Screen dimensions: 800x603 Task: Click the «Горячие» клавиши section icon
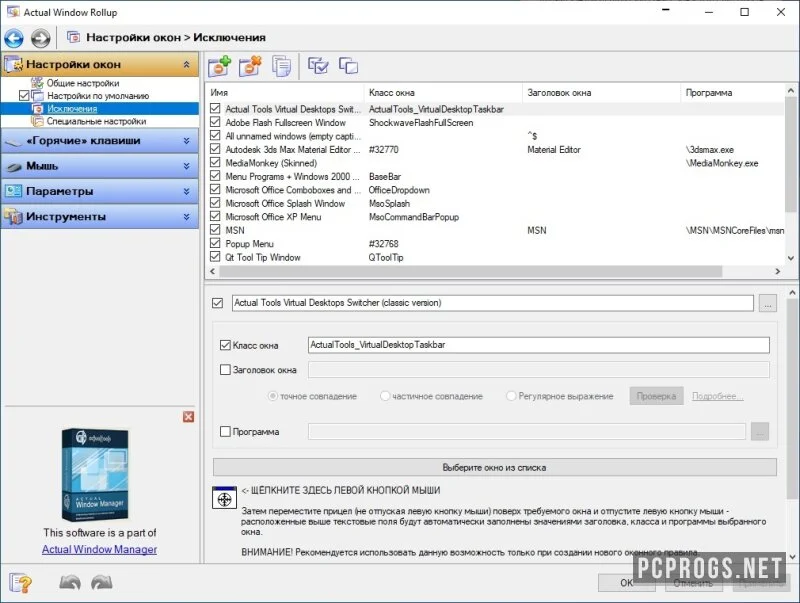[14, 141]
